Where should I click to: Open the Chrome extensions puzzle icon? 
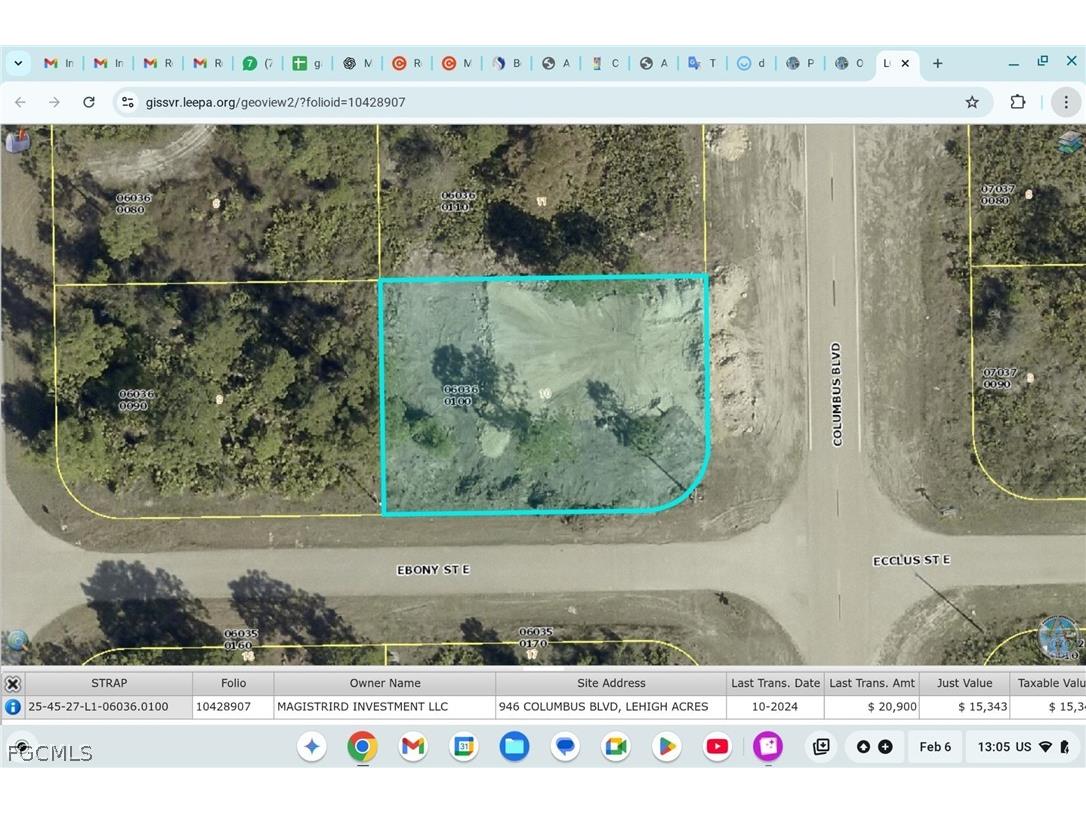pyautogui.click(x=1018, y=102)
